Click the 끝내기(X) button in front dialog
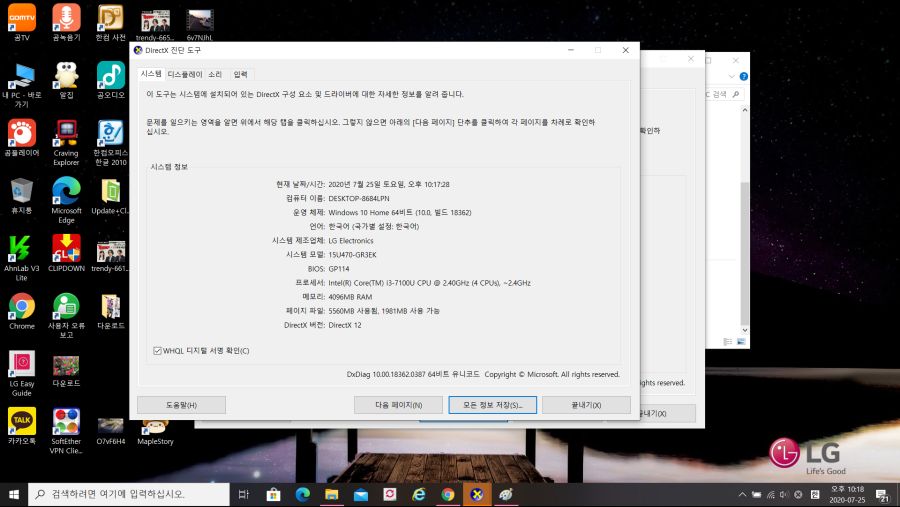Image resolution: width=900 pixels, height=507 pixels. coord(586,405)
